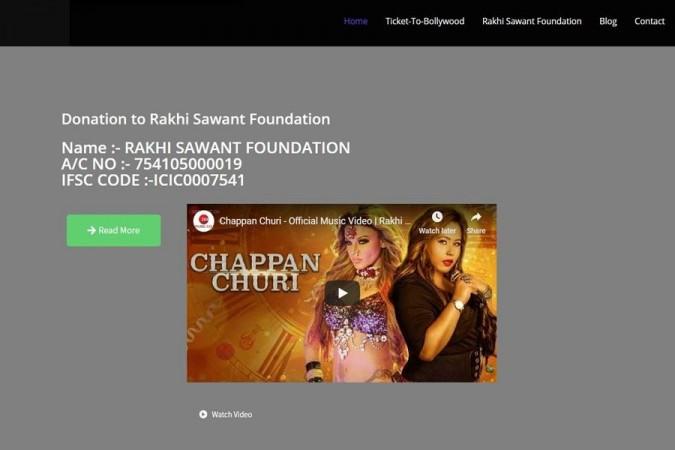Click the site logo area in header

tap(35, 22)
